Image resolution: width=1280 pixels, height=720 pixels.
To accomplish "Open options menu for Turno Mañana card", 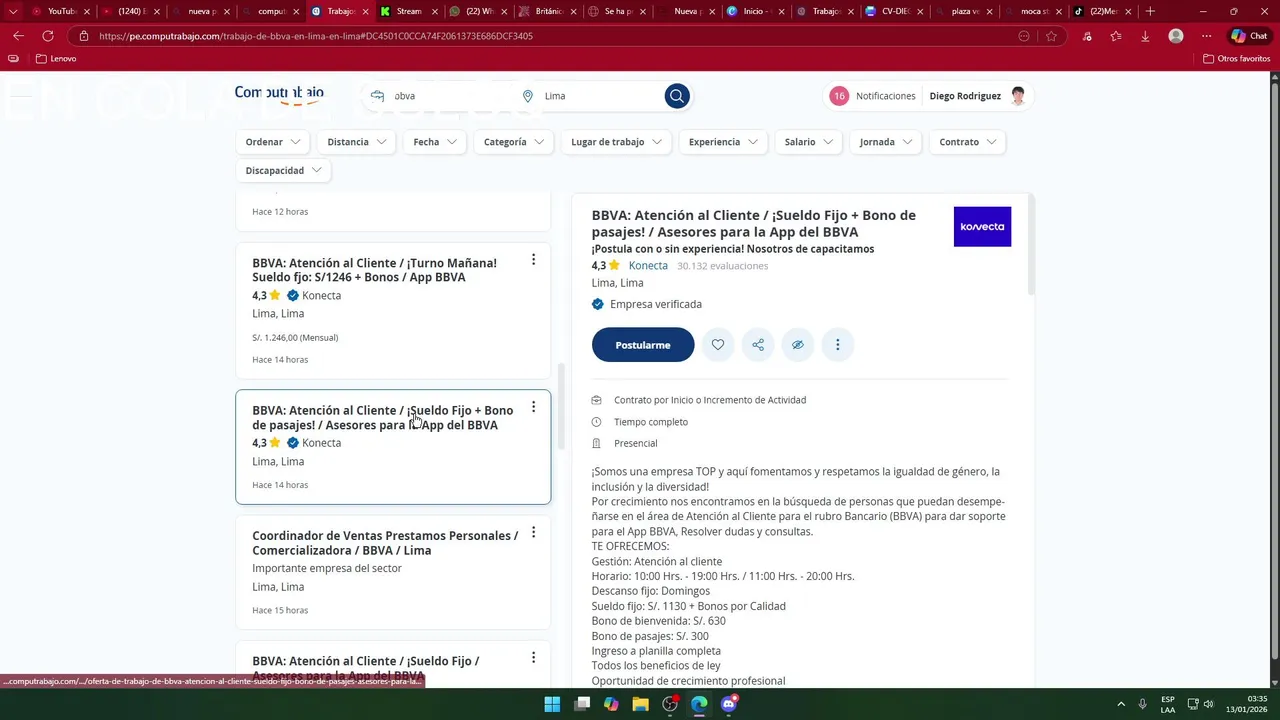I will pyautogui.click(x=533, y=259).
